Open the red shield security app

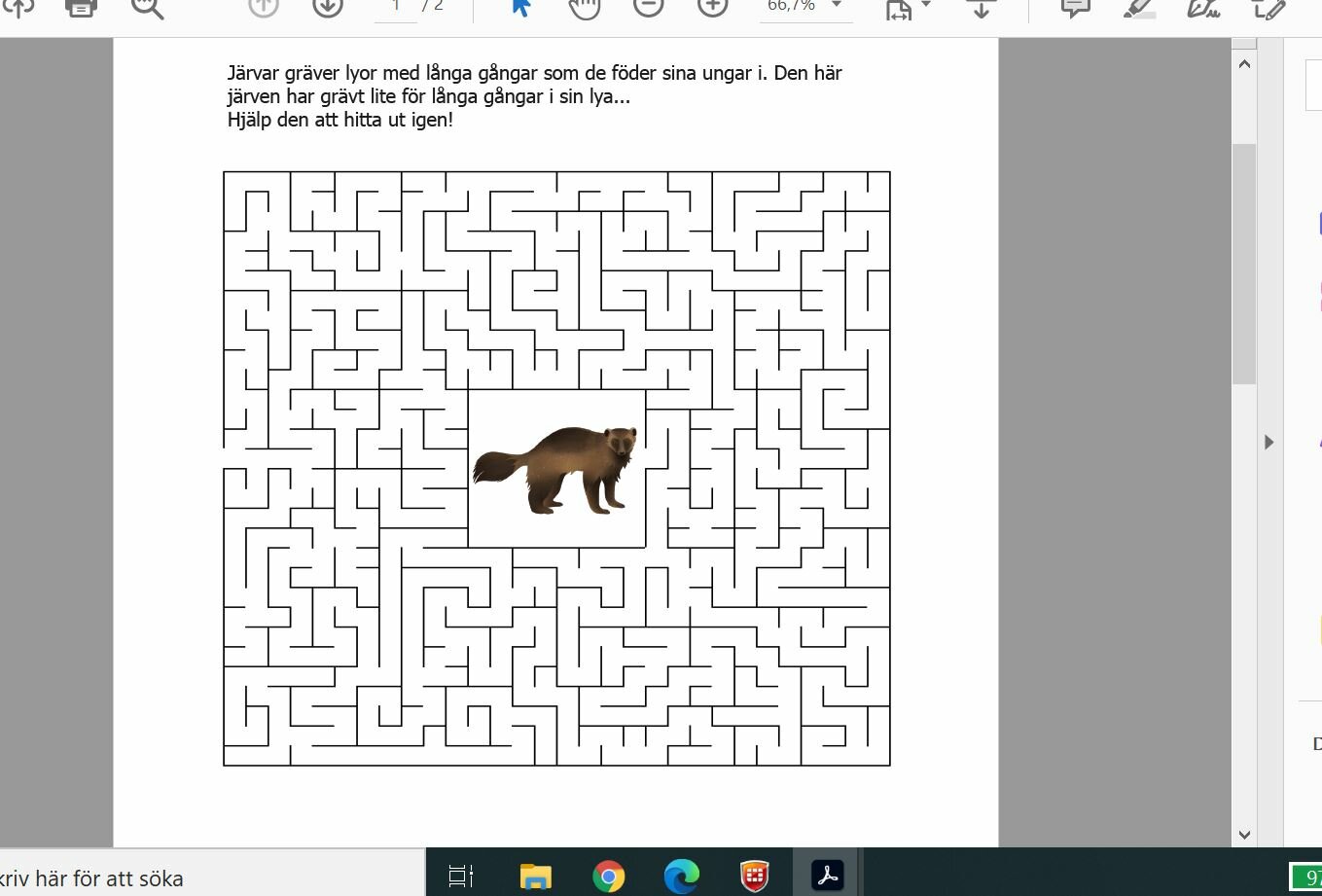point(755,876)
